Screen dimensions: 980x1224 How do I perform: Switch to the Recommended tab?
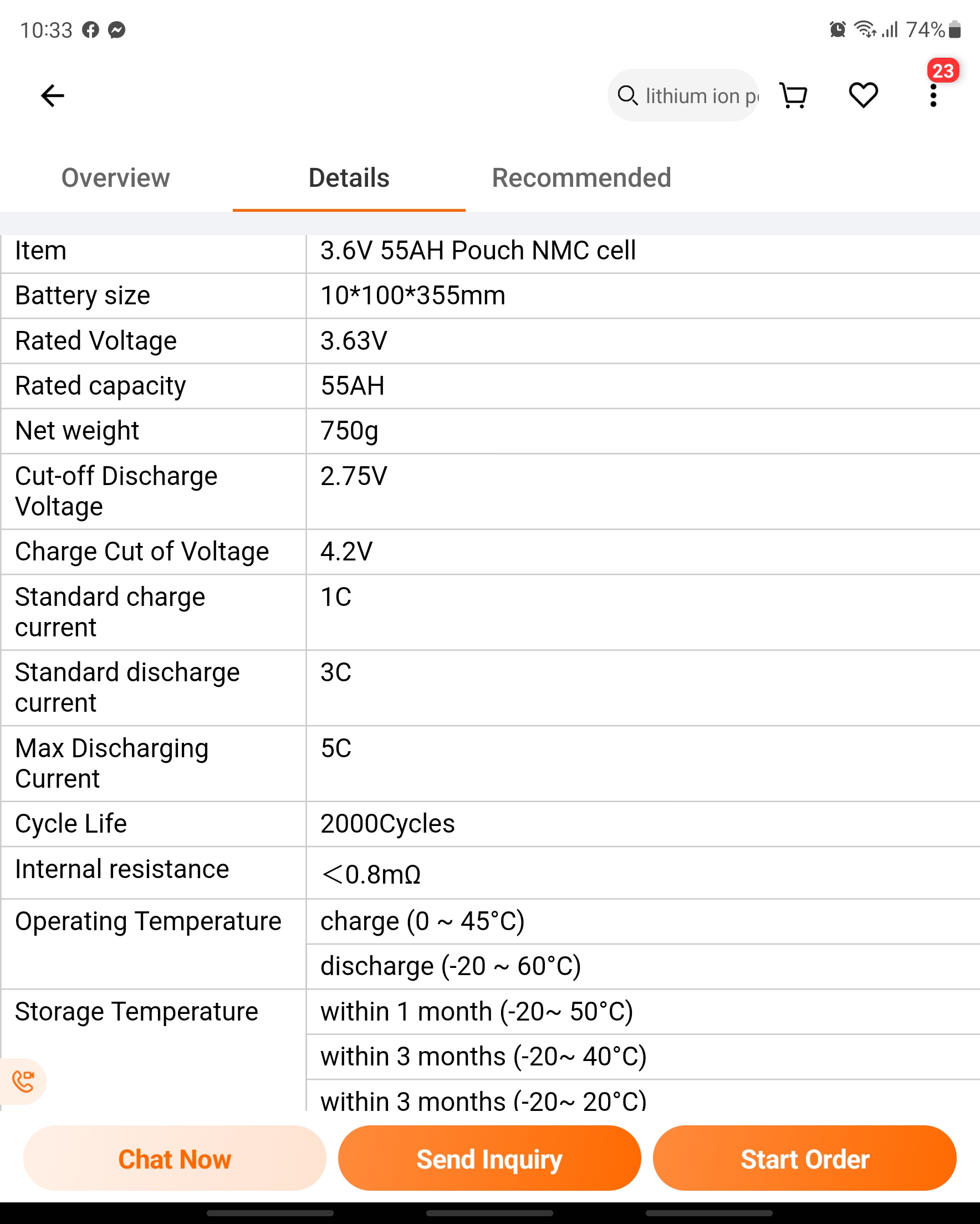pos(581,178)
